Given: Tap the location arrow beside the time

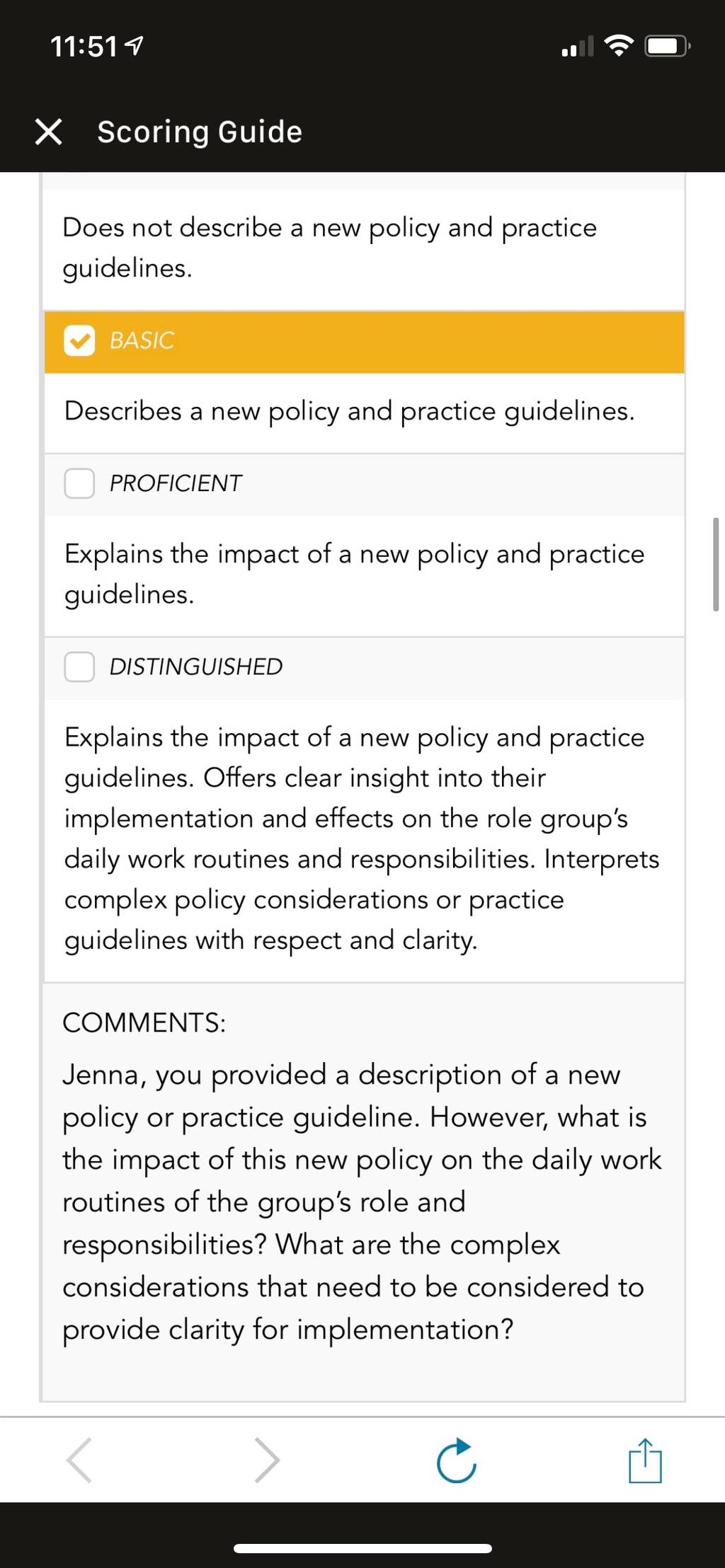Looking at the screenshot, I should pos(134,47).
